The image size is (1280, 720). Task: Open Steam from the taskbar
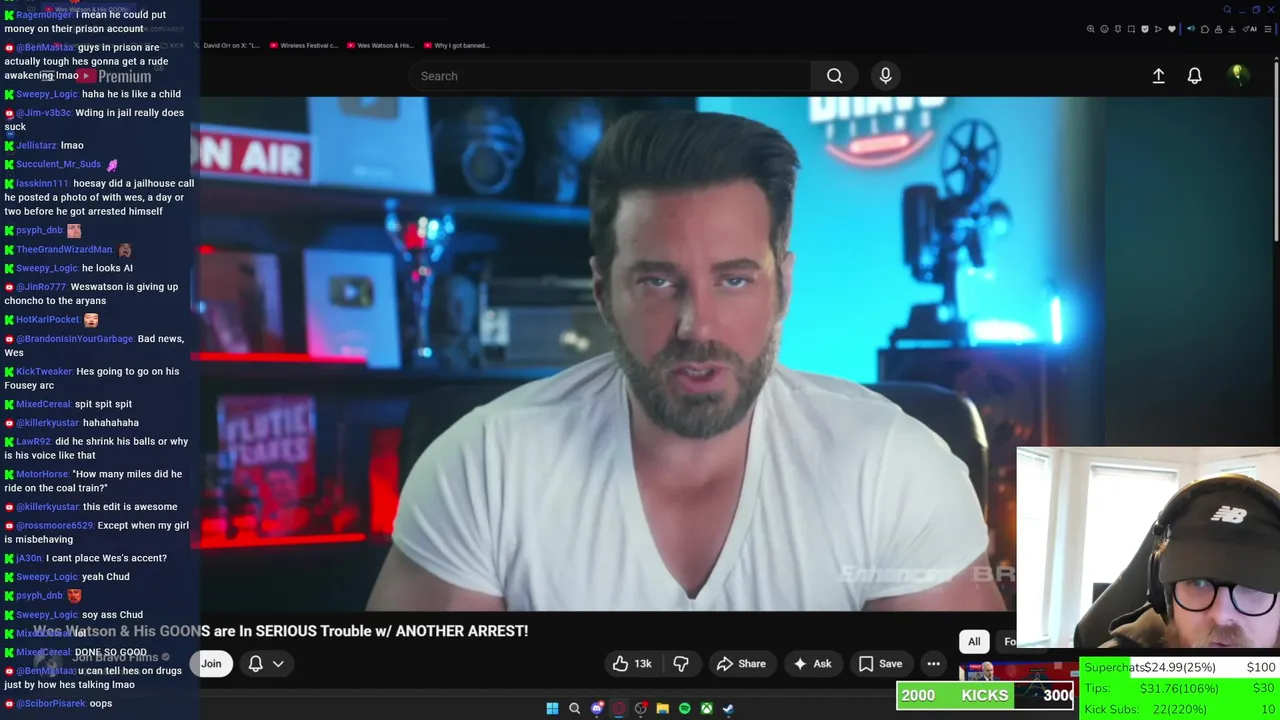[728, 708]
